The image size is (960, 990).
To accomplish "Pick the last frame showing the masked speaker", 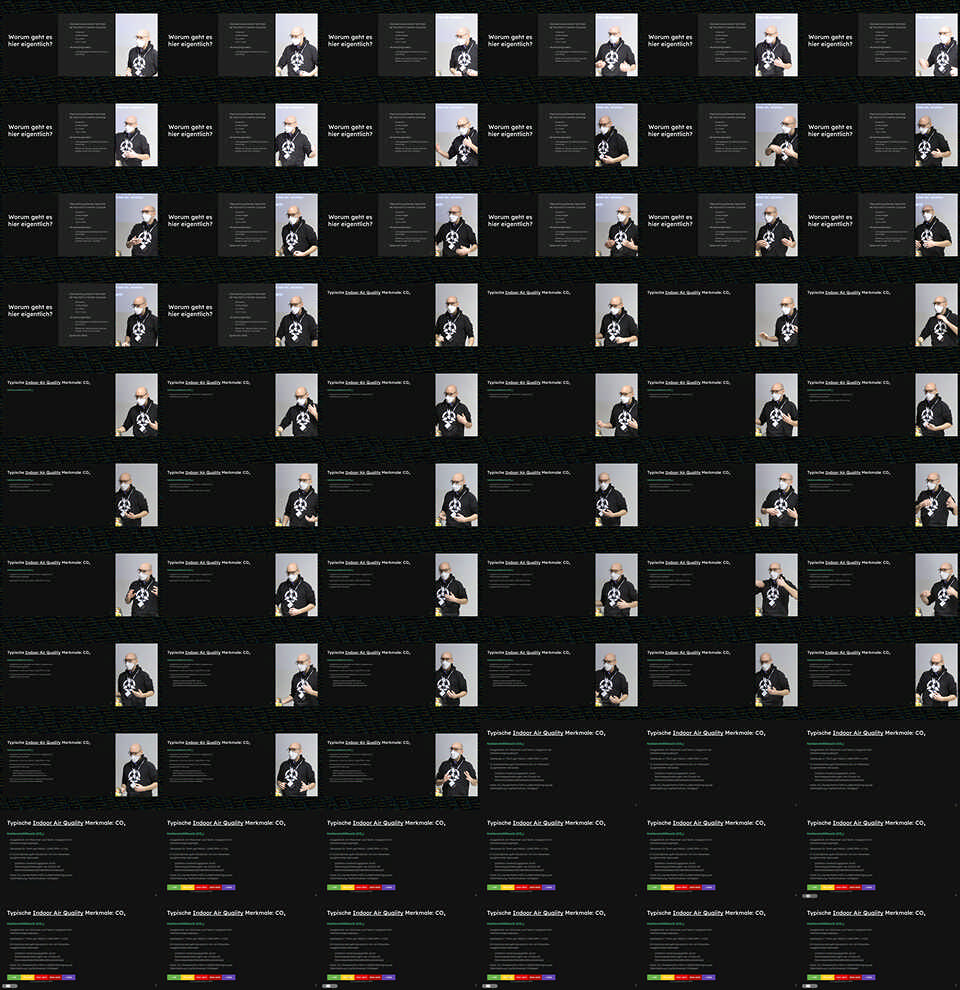I will (x=400, y=765).
